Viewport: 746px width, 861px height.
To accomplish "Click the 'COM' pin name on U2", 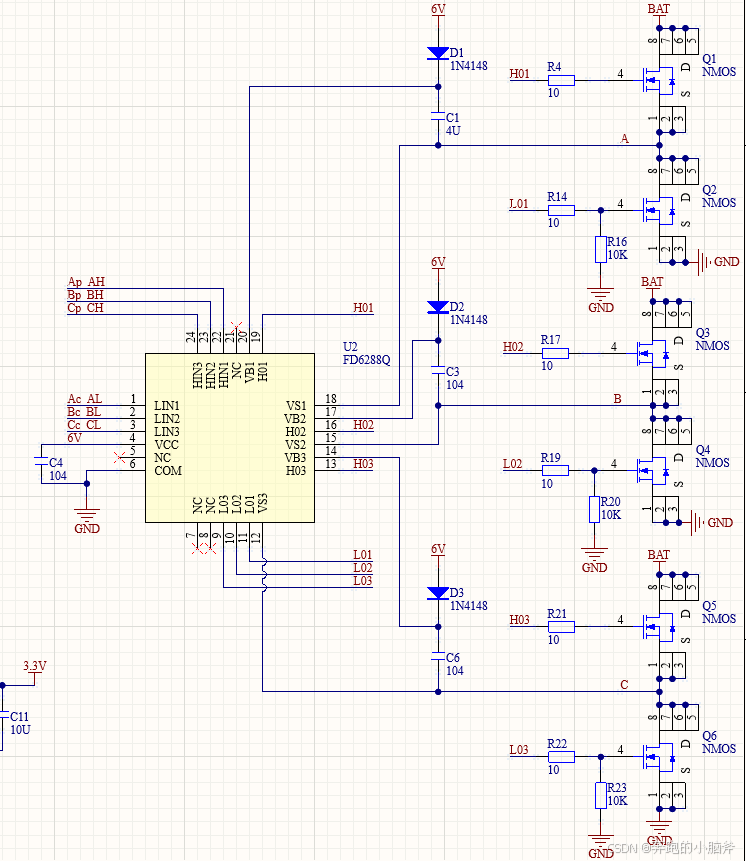I will pyautogui.click(x=167, y=471).
